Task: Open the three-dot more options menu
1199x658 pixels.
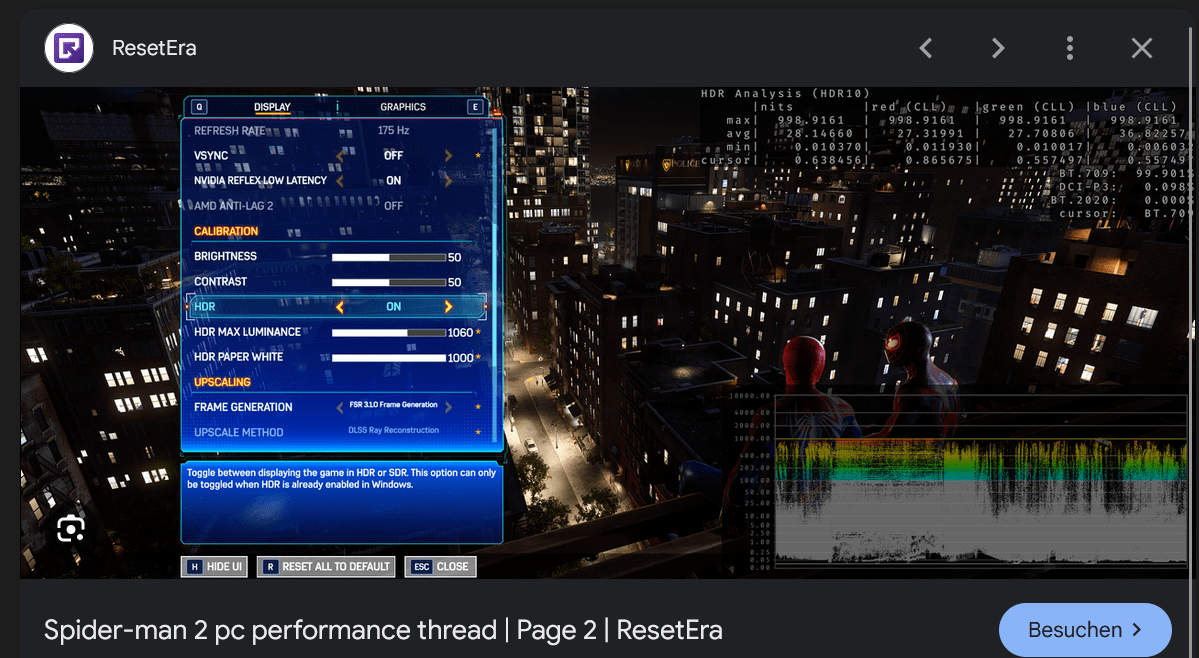Action: pos(1070,48)
